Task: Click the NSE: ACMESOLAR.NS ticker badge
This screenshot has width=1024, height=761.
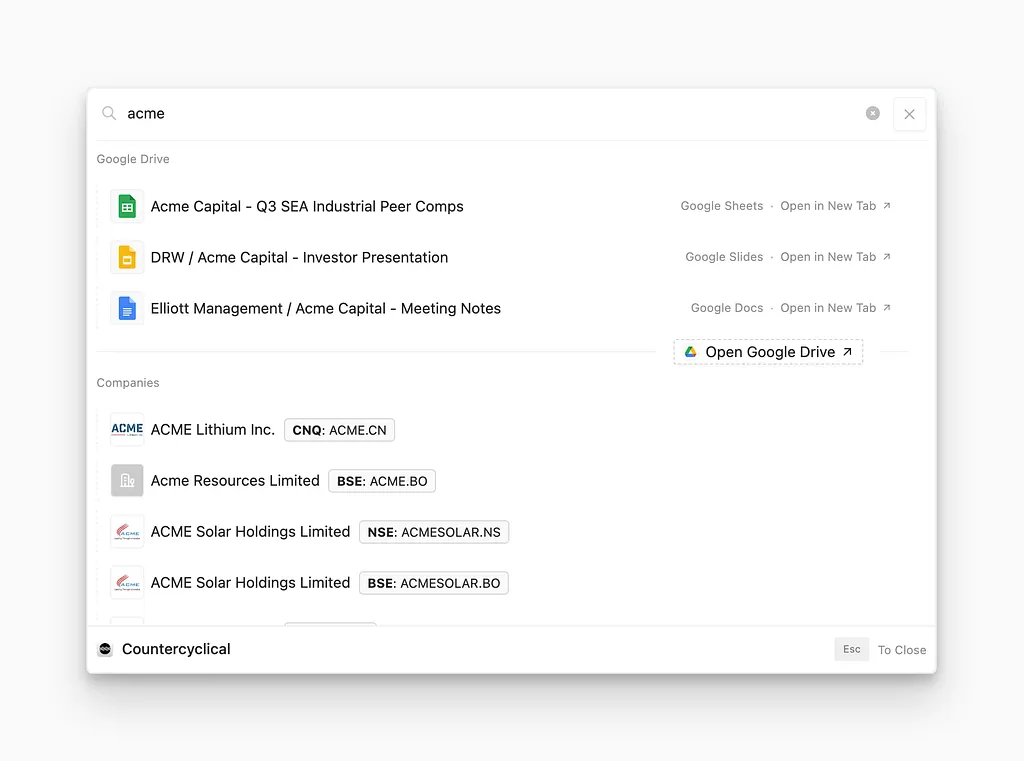Action: [x=434, y=532]
